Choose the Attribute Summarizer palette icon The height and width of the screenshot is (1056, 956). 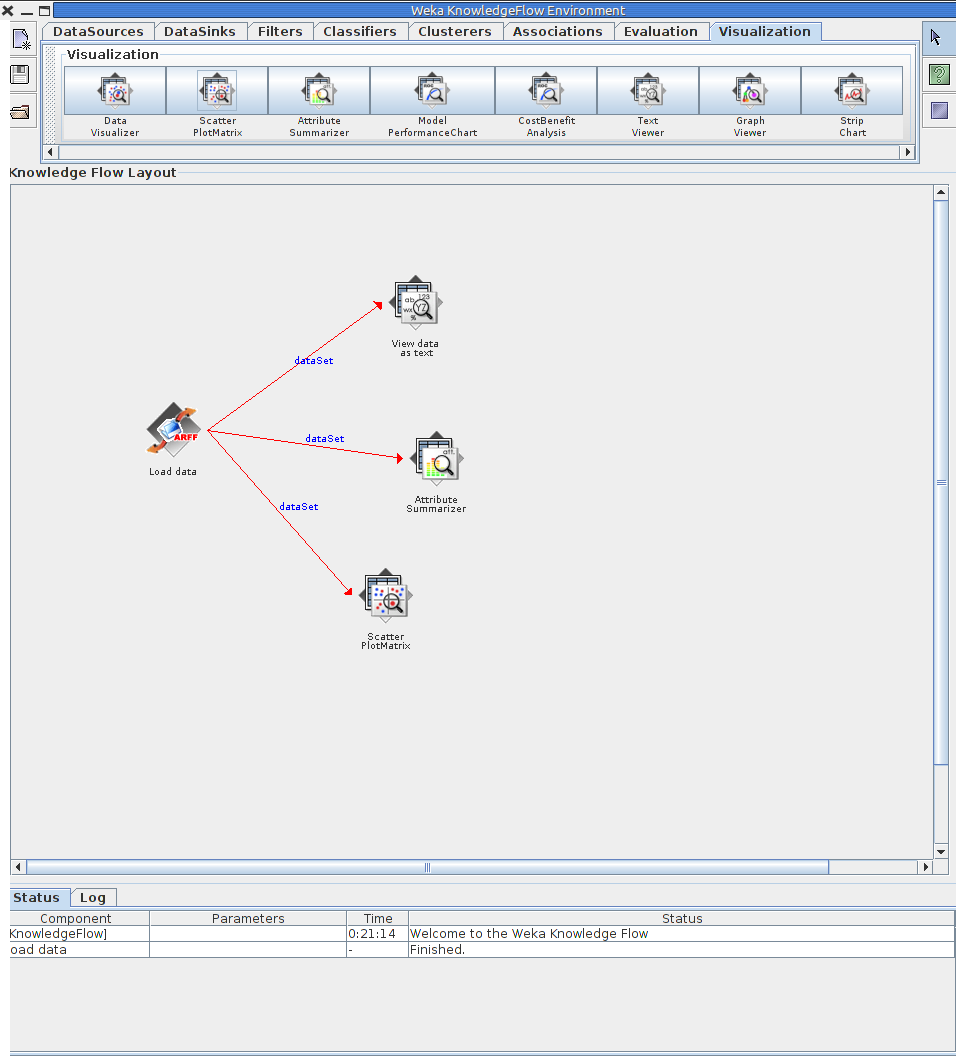pyautogui.click(x=319, y=92)
